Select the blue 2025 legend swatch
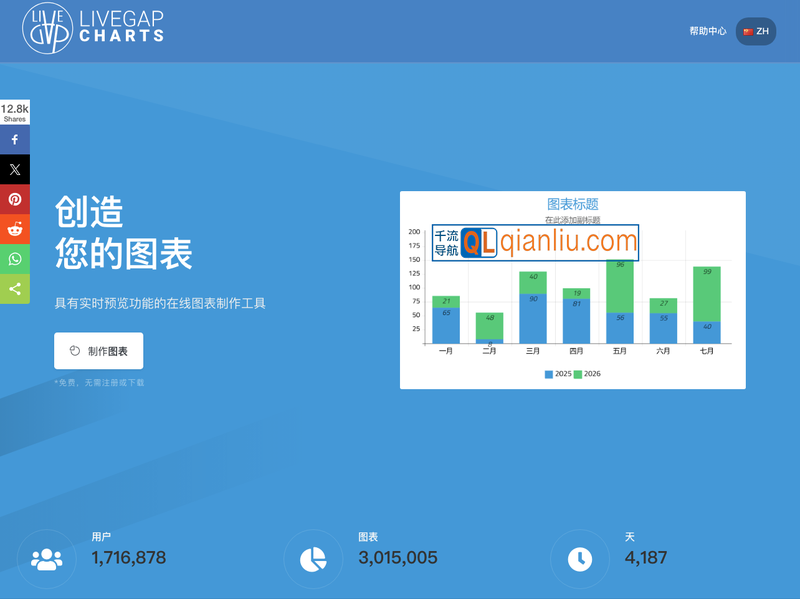800x599 pixels. pos(547,373)
